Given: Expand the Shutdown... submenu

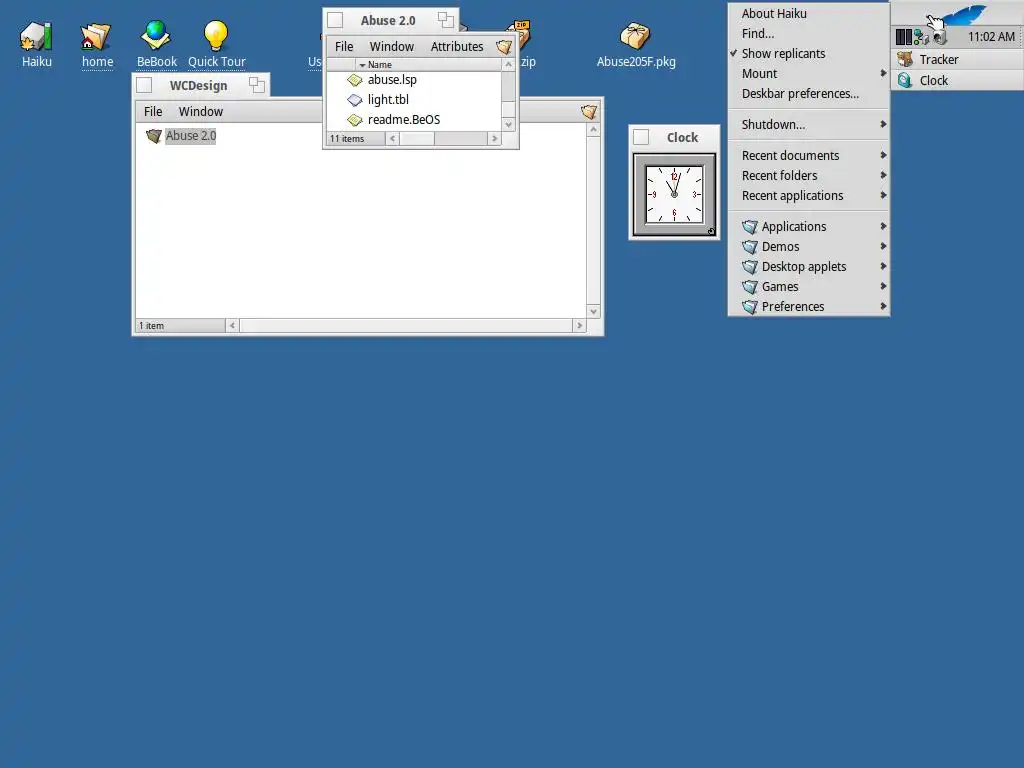Looking at the screenshot, I should [x=808, y=124].
